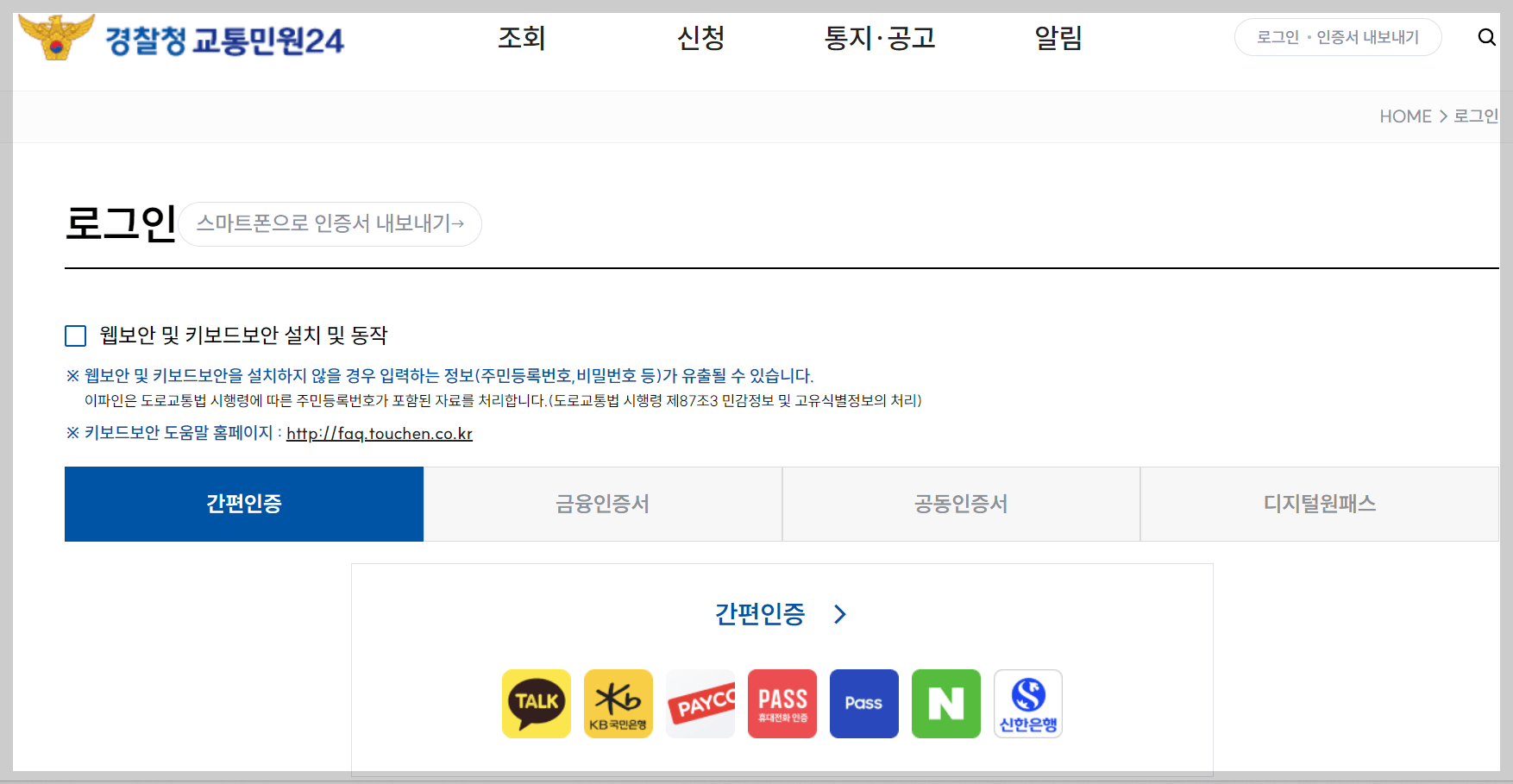Choose PAYCO authentication icon
The height and width of the screenshot is (784, 1513).
tap(700, 703)
